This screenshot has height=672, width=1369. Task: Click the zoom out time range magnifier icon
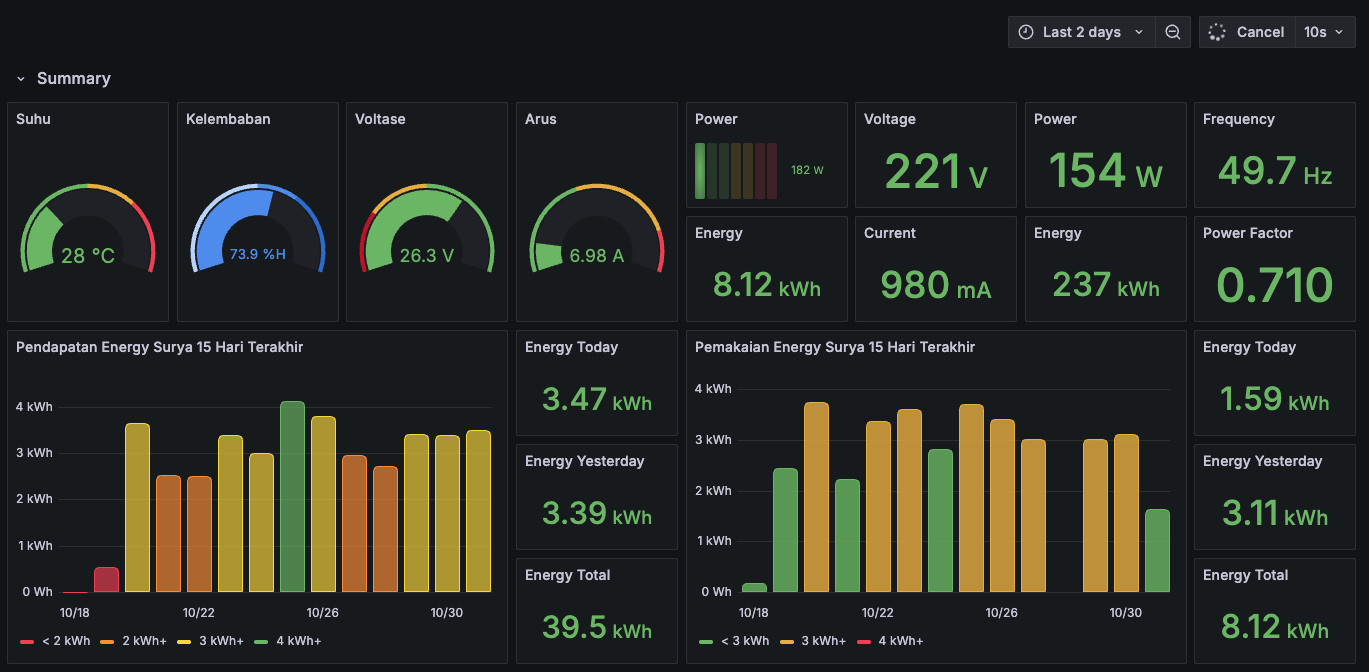[x=1172, y=32]
